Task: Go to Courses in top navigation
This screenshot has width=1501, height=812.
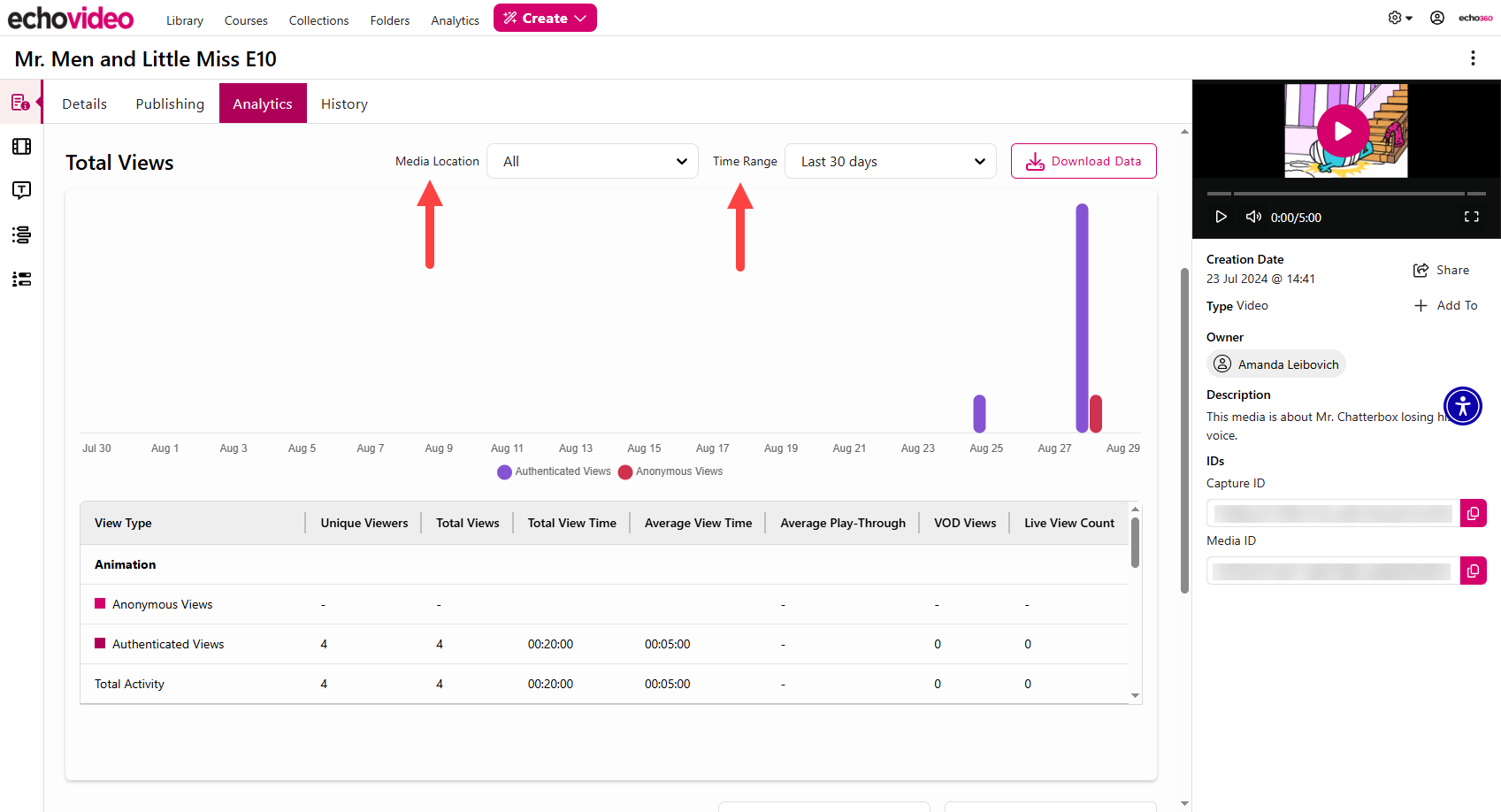Action: [x=246, y=20]
